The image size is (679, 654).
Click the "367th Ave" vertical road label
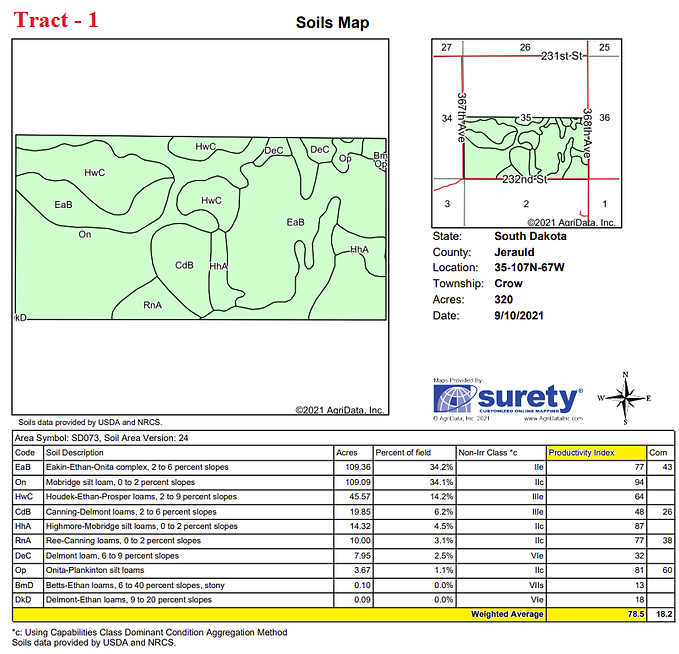coord(462,117)
